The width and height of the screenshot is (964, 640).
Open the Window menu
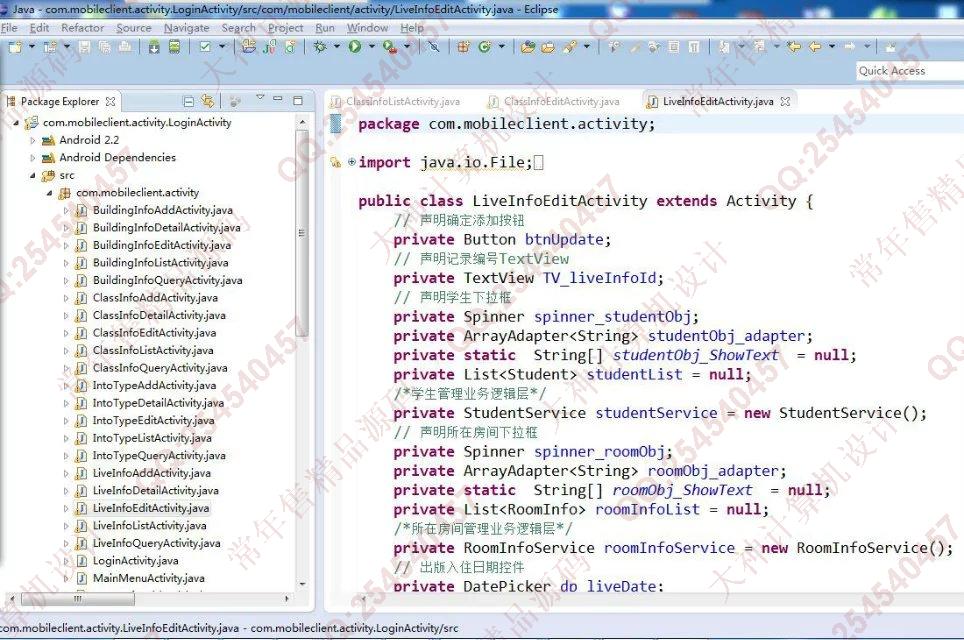tap(367, 28)
